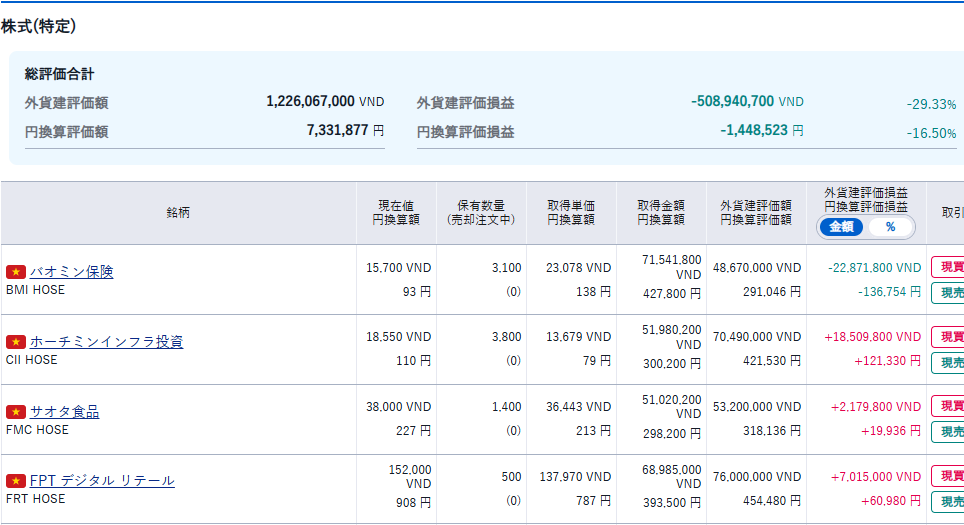Image resolution: width=964 pixels, height=525 pixels.
Task: Switch profit/loss display to 金額
Action: tap(841, 227)
